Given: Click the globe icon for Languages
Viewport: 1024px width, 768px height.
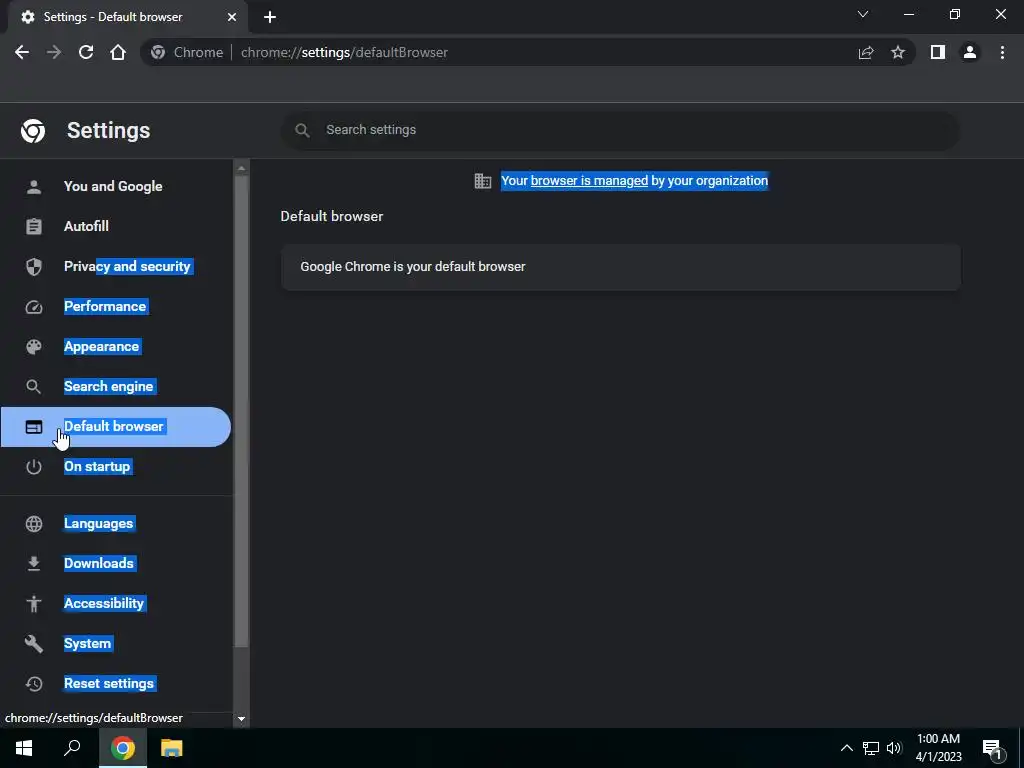Looking at the screenshot, I should tap(34, 524).
